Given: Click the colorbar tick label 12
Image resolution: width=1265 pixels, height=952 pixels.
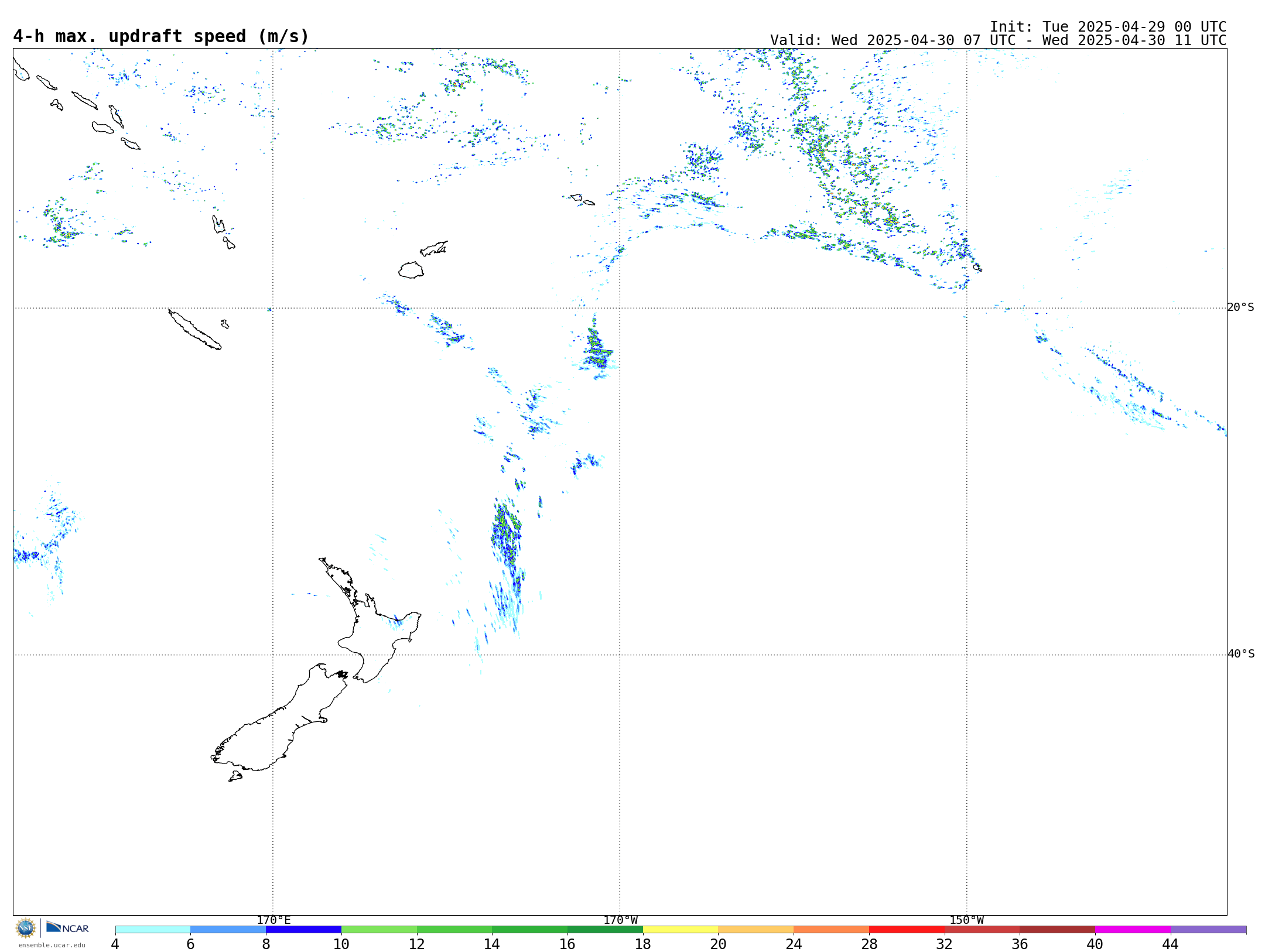Looking at the screenshot, I should [x=417, y=944].
